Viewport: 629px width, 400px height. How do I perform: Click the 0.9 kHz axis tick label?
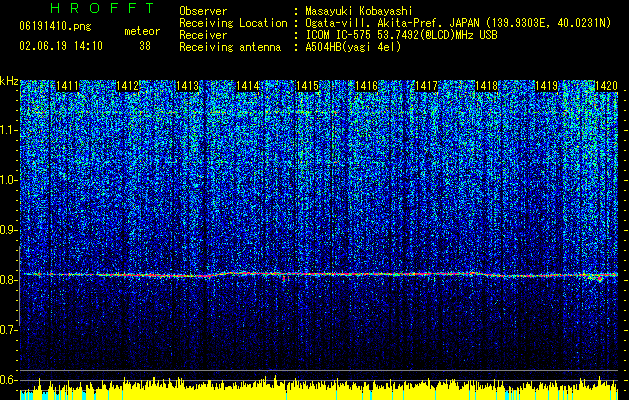(x=9, y=230)
